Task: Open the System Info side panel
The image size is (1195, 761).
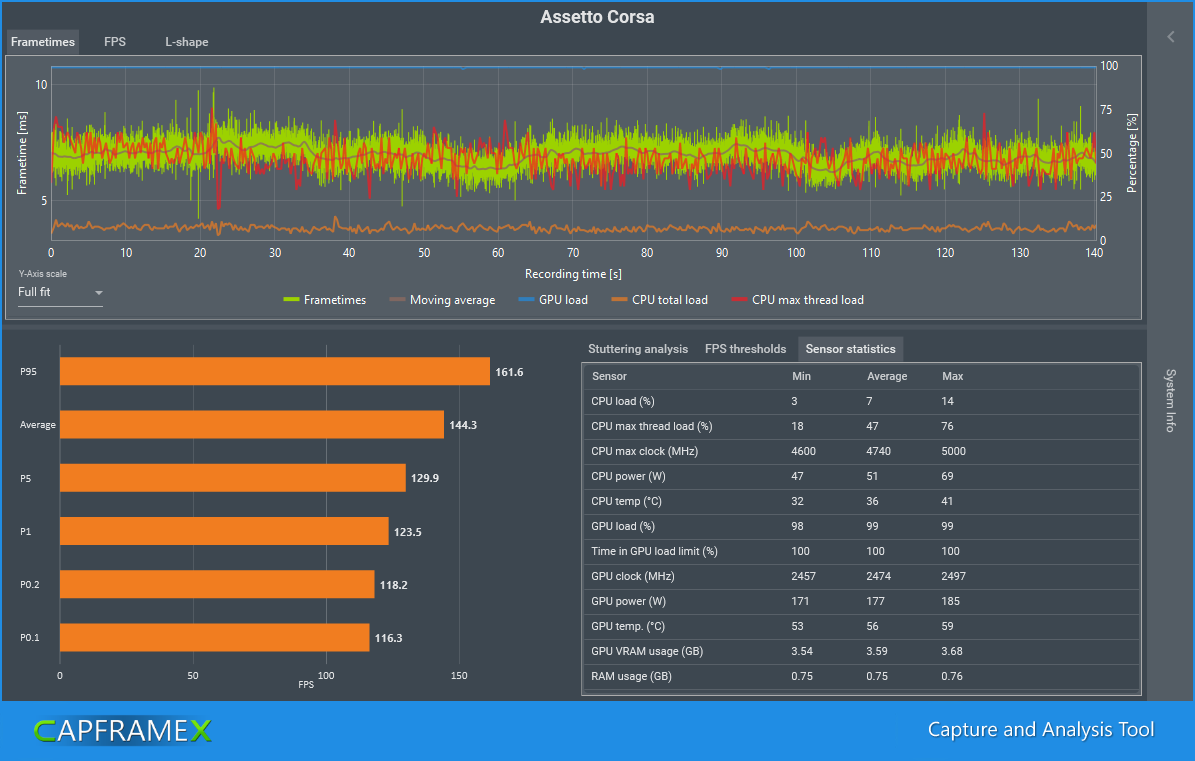Action: [x=1171, y=400]
